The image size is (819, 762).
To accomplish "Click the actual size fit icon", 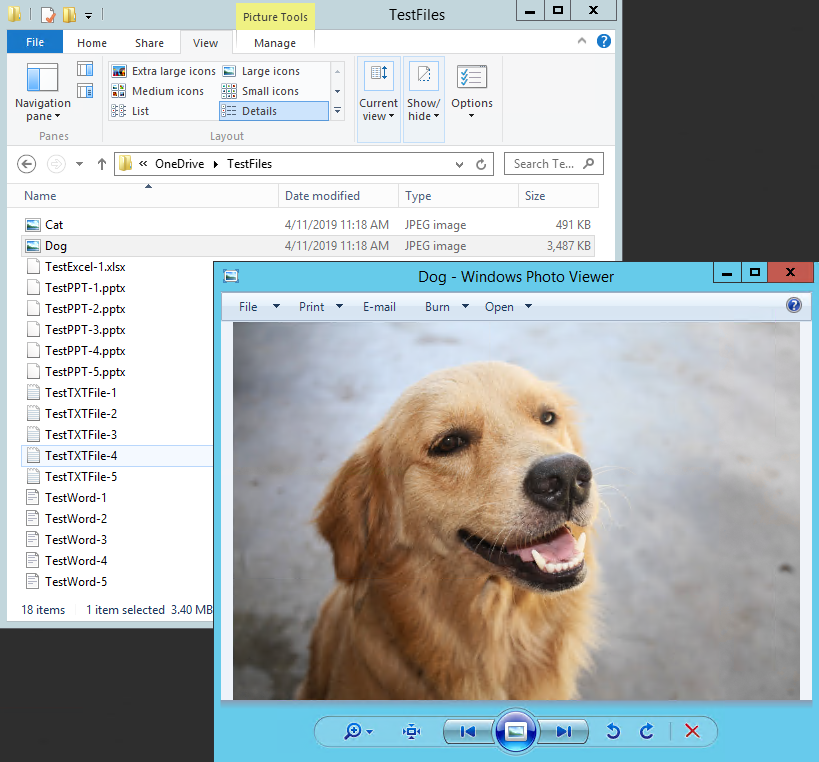I will (411, 732).
